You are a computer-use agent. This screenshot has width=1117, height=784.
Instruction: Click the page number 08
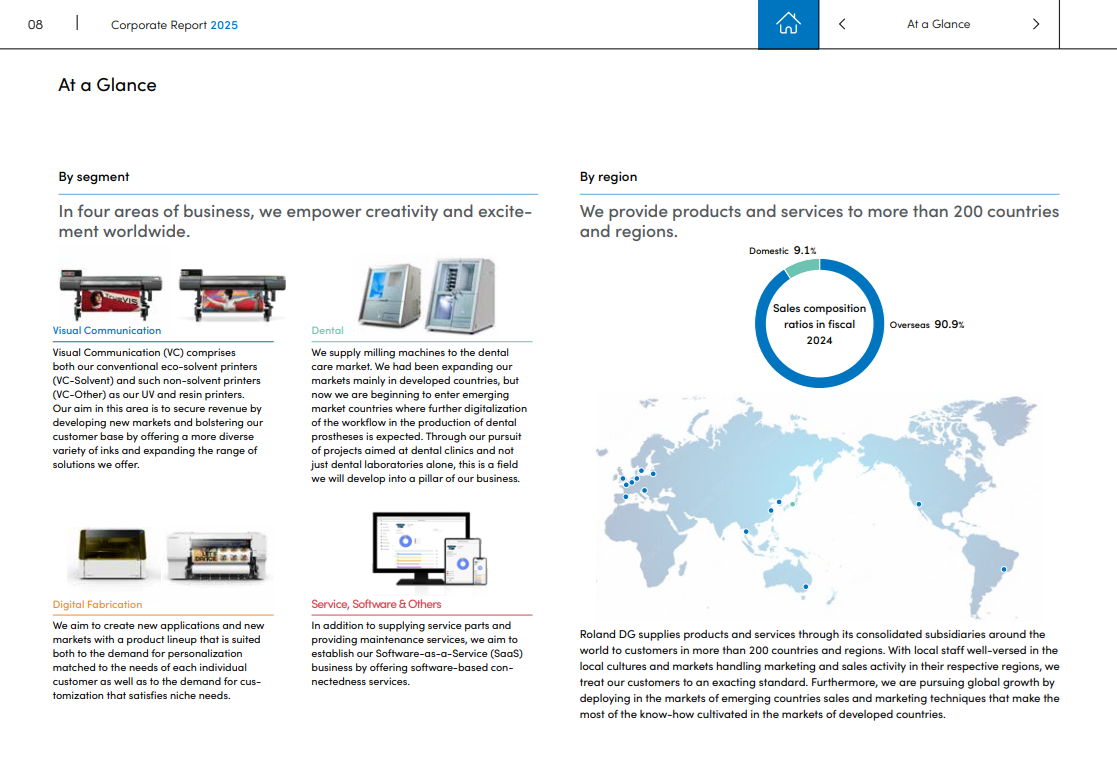point(35,25)
